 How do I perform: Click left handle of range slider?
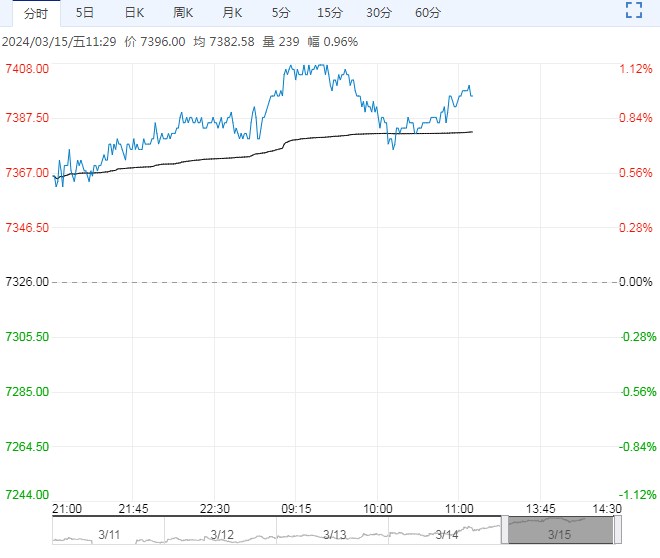click(x=505, y=530)
